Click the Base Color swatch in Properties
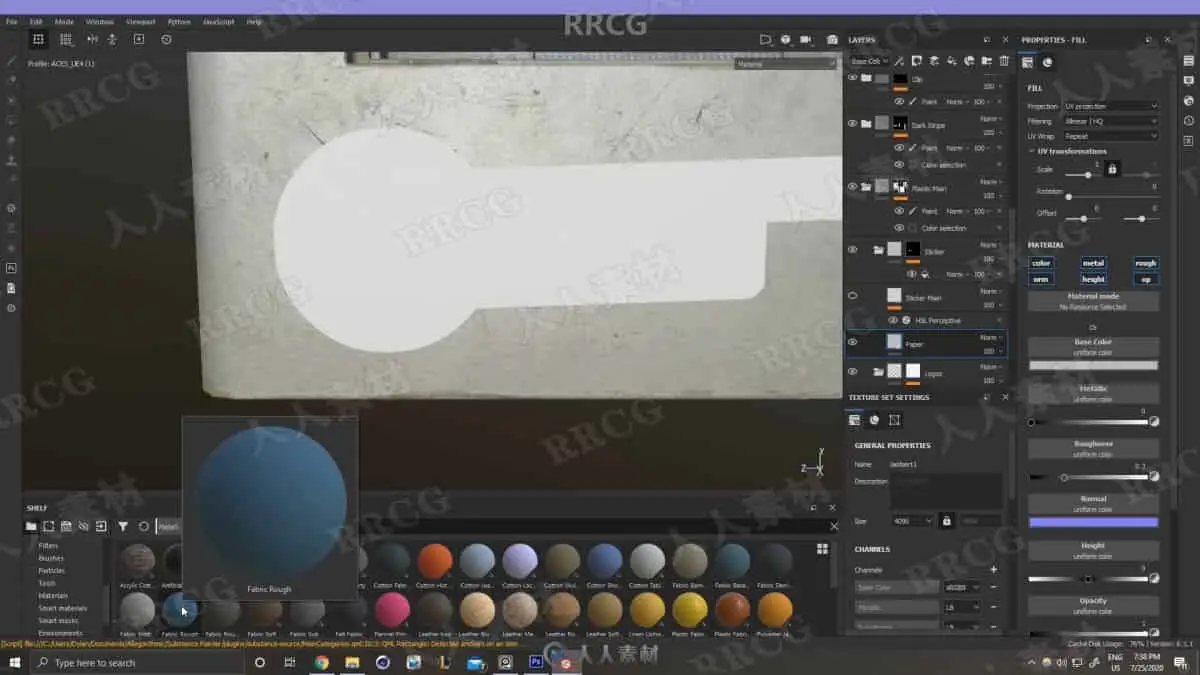The height and width of the screenshot is (675, 1200). [1093, 365]
